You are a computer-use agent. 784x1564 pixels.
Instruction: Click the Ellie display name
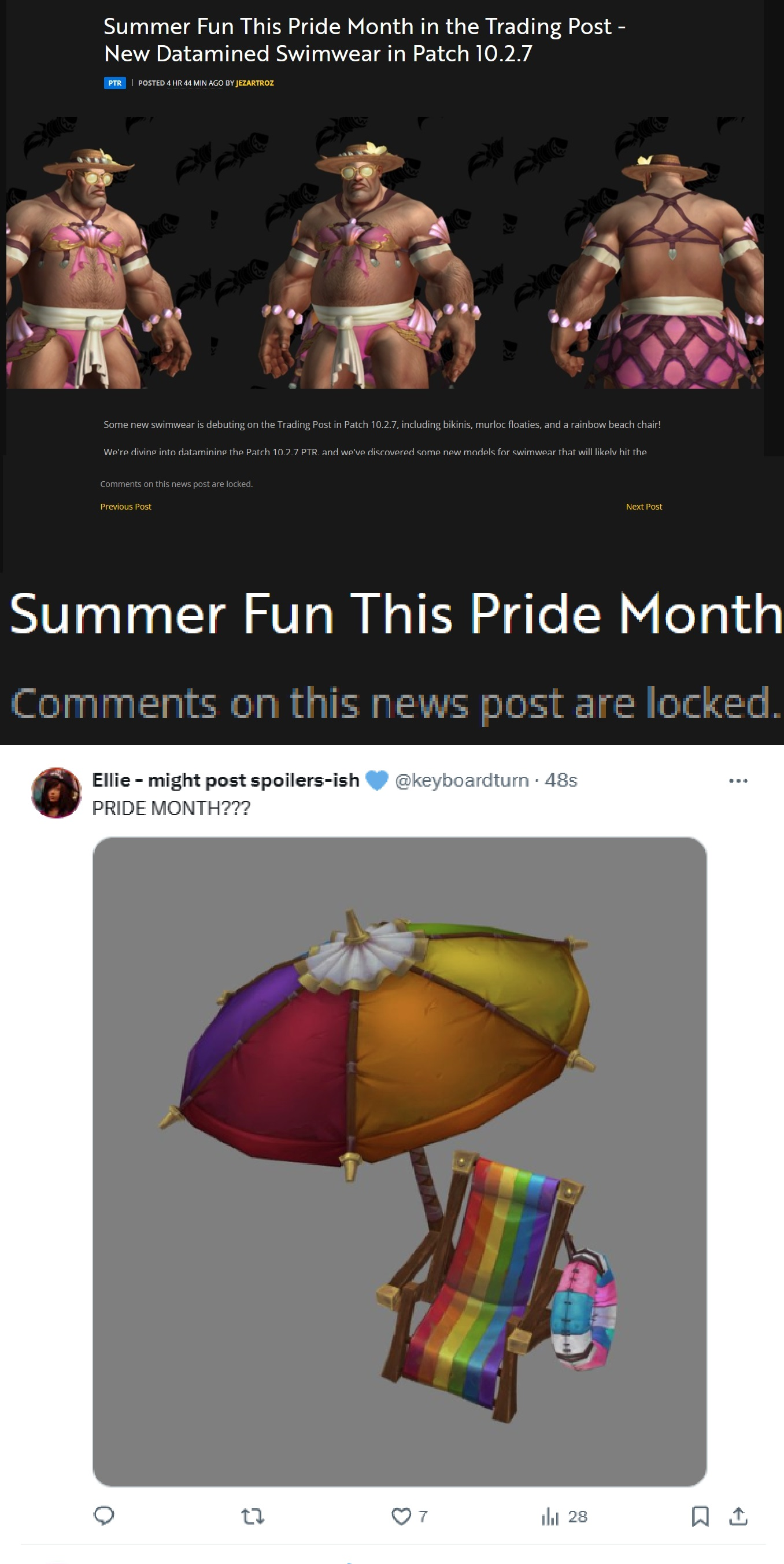225,780
